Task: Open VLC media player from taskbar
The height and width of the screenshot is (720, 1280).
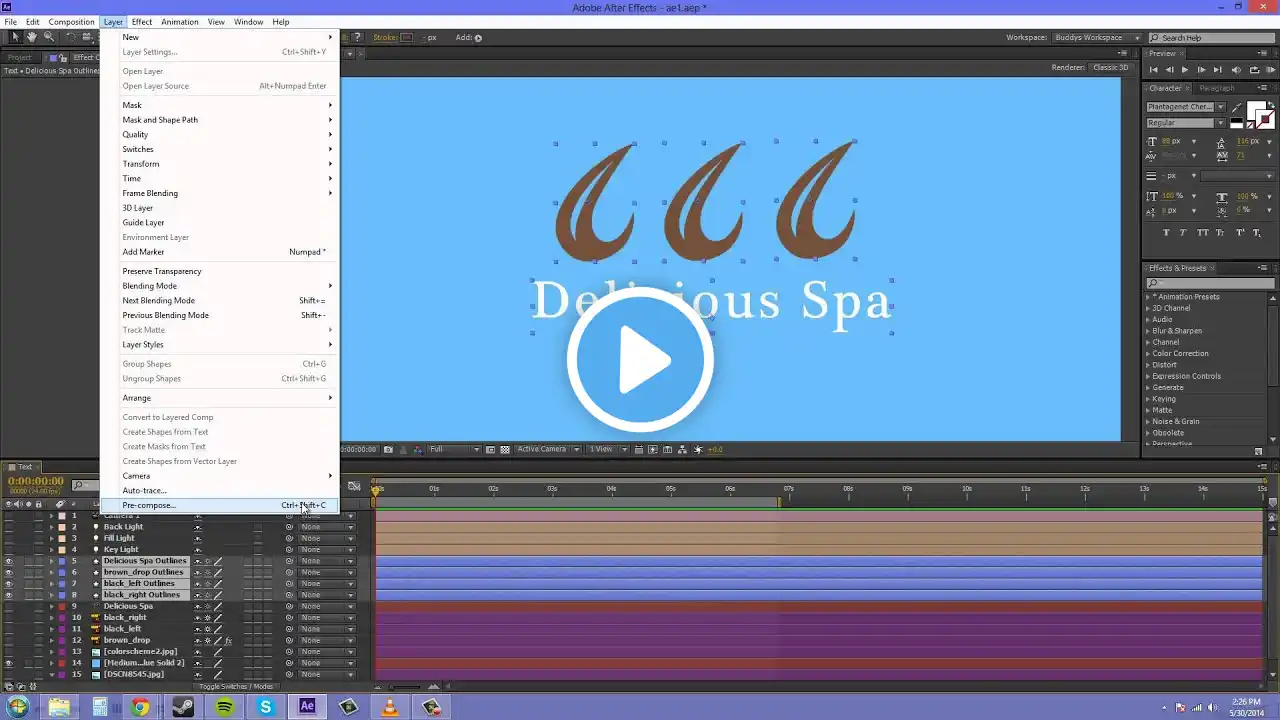Action: (x=390, y=707)
